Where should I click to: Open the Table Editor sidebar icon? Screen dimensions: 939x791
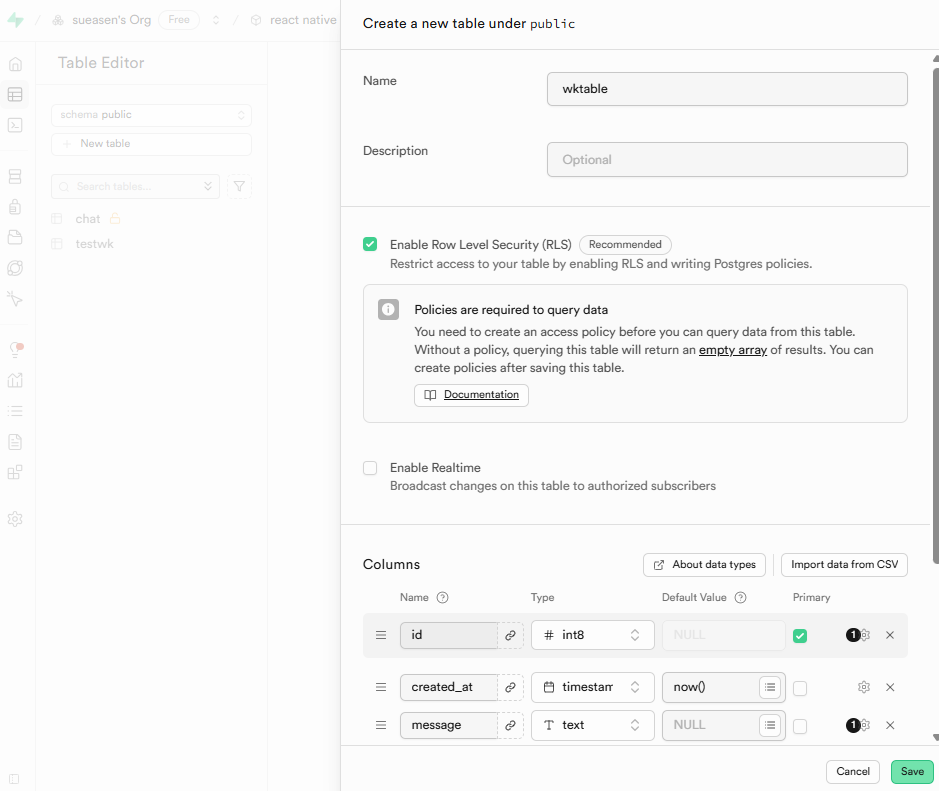point(15,95)
